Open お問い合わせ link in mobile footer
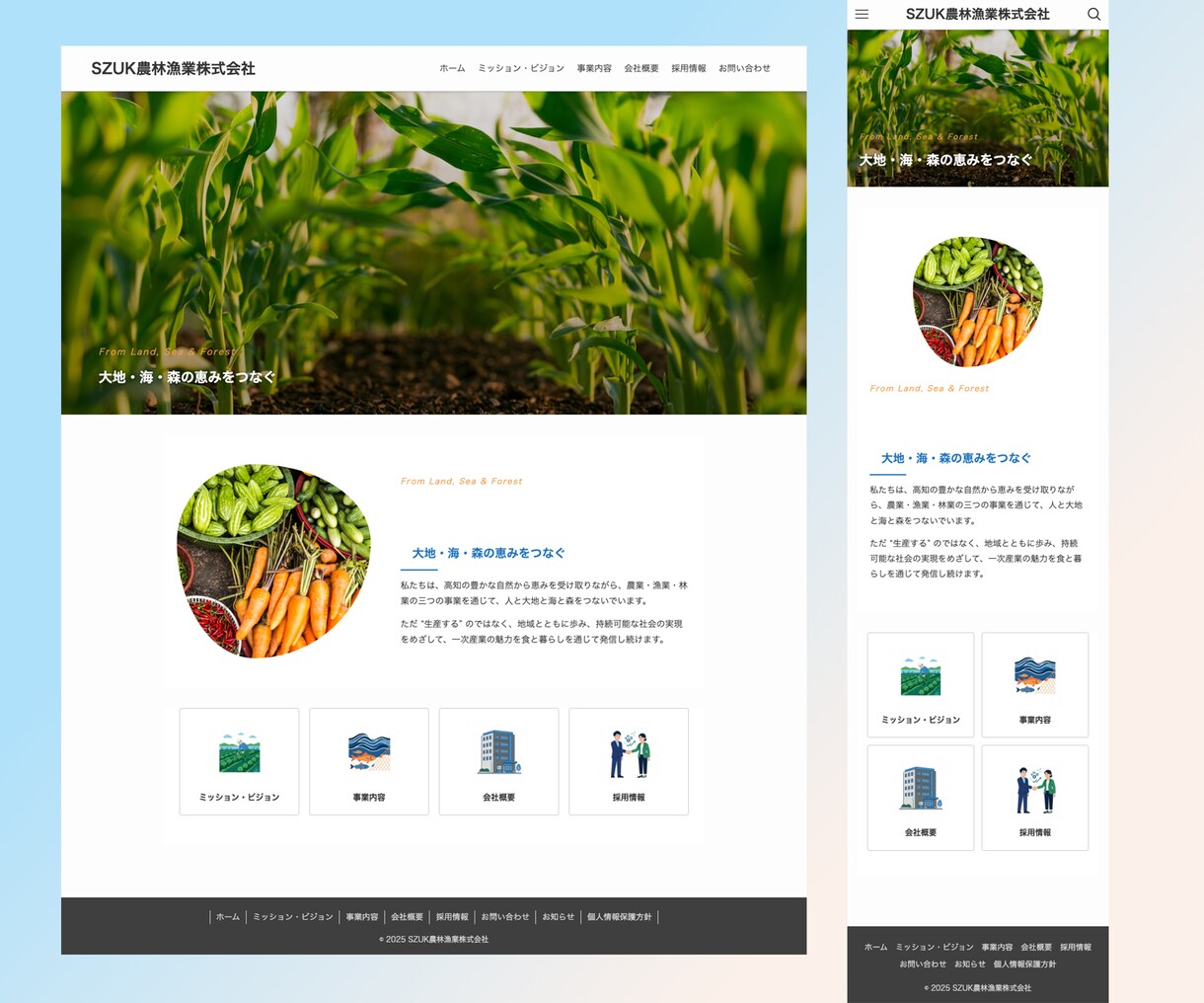This screenshot has height=1003, width=1204. click(923, 964)
